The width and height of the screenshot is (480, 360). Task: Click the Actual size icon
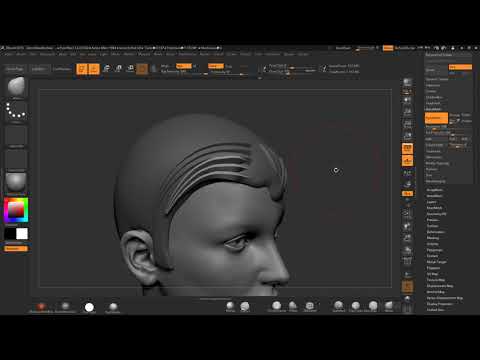pyautogui.click(x=407, y=124)
